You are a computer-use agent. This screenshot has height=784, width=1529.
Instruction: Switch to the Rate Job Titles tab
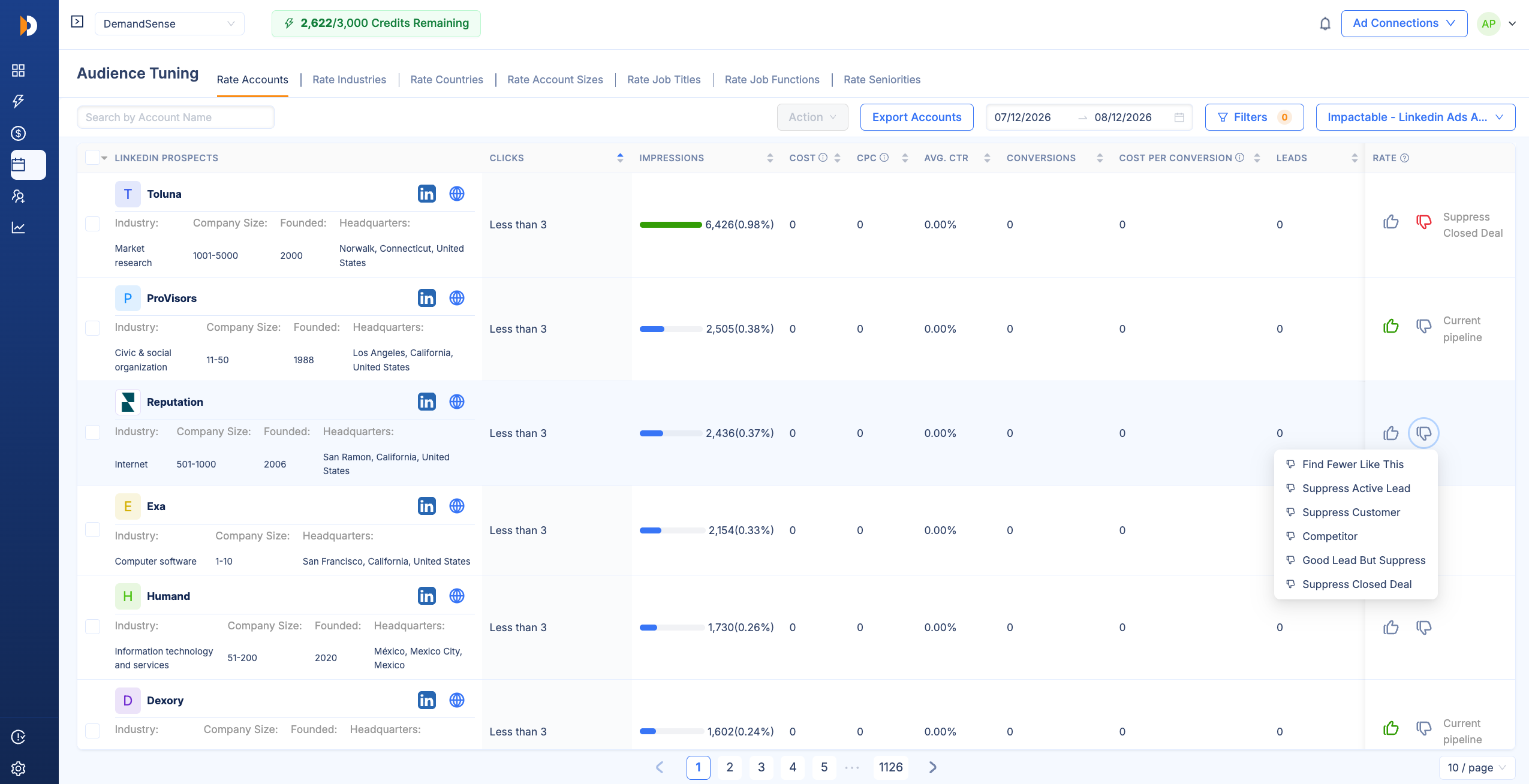664,80
